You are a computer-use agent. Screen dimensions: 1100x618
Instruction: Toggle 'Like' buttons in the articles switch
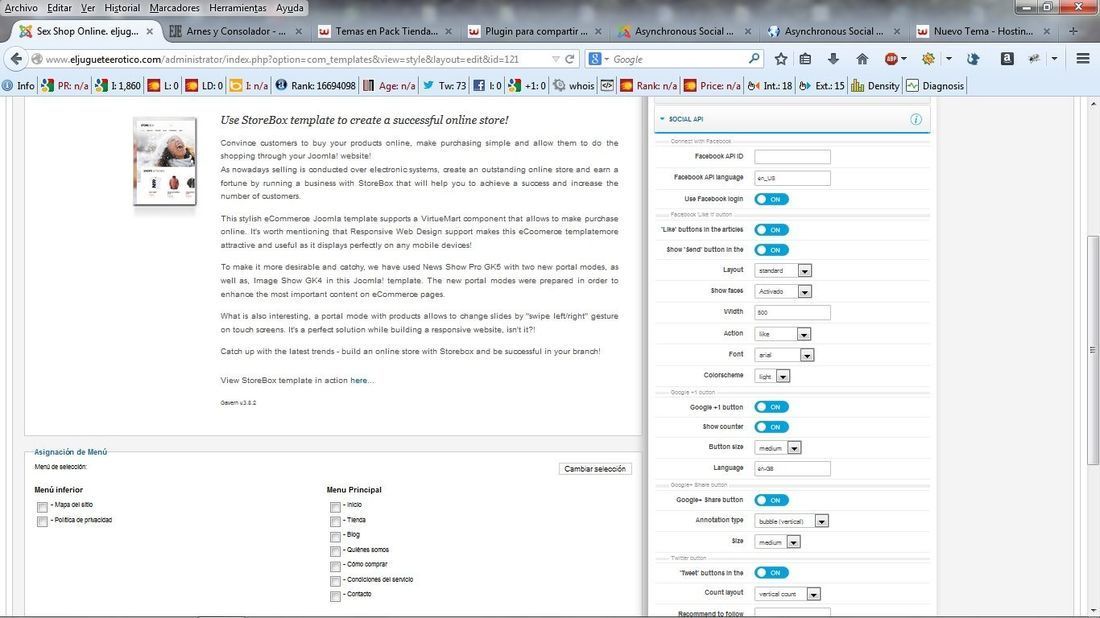771,229
